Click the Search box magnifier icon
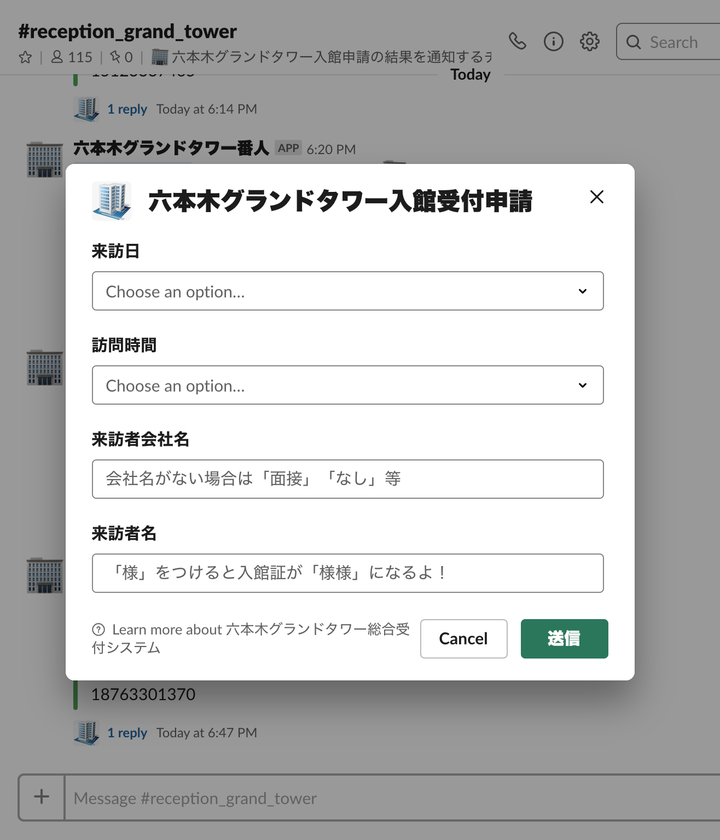The width and height of the screenshot is (720, 840). click(x=633, y=42)
